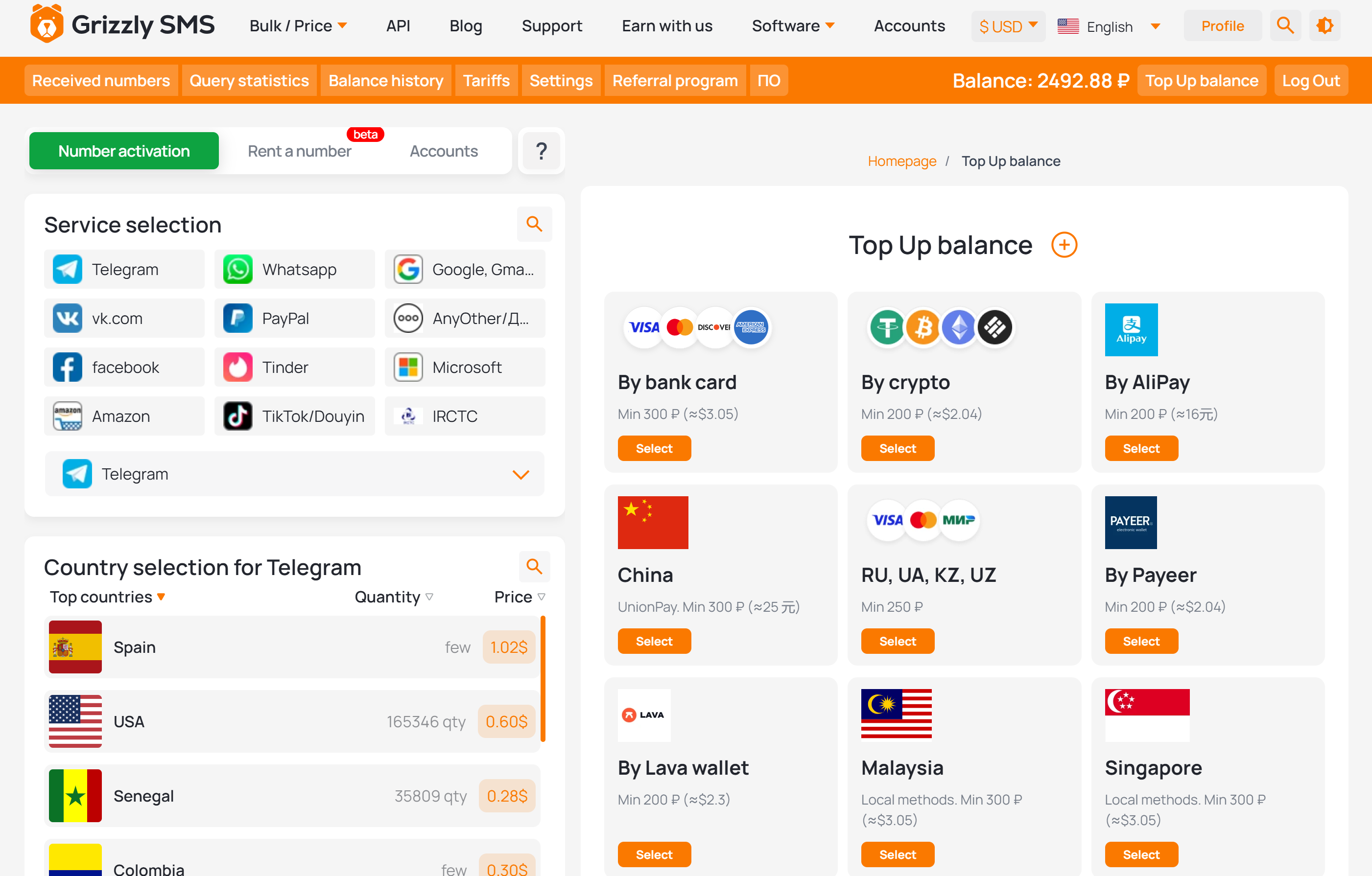
Task: Sort countries by Quantity
Action: pos(394,597)
